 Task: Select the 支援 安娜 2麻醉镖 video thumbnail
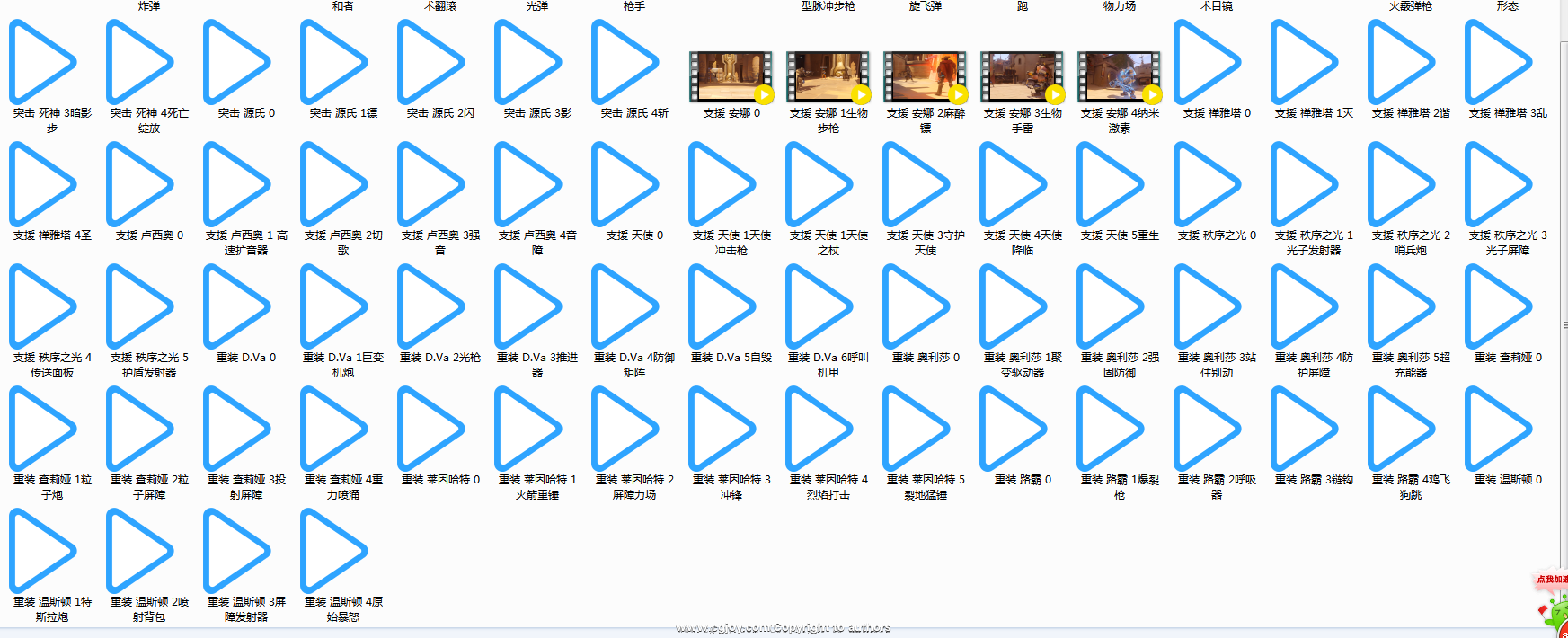[x=926, y=76]
